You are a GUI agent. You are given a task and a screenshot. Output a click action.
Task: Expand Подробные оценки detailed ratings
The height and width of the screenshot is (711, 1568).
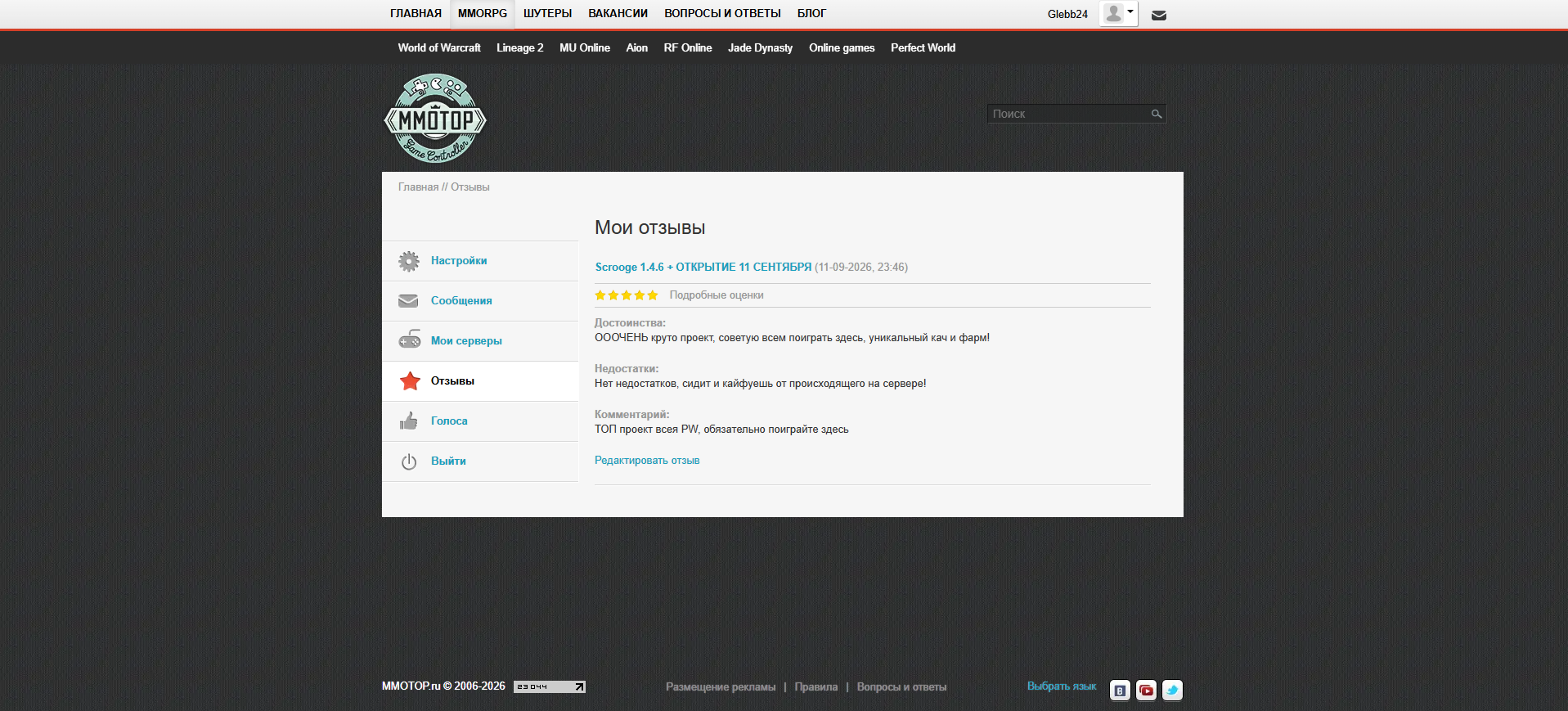tap(717, 295)
